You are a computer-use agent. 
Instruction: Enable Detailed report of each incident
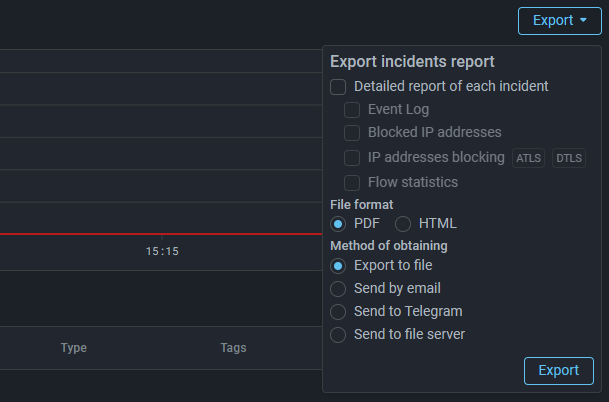[x=338, y=87]
